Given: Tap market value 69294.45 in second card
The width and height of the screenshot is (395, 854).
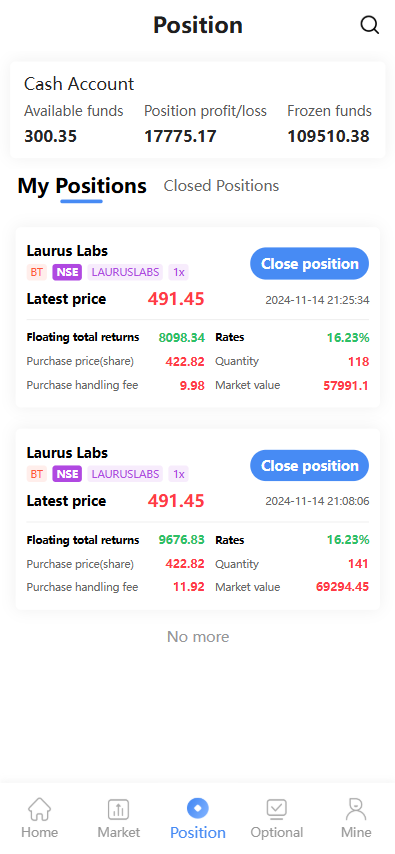Looking at the screenshot, I should [x=342, y=587].
